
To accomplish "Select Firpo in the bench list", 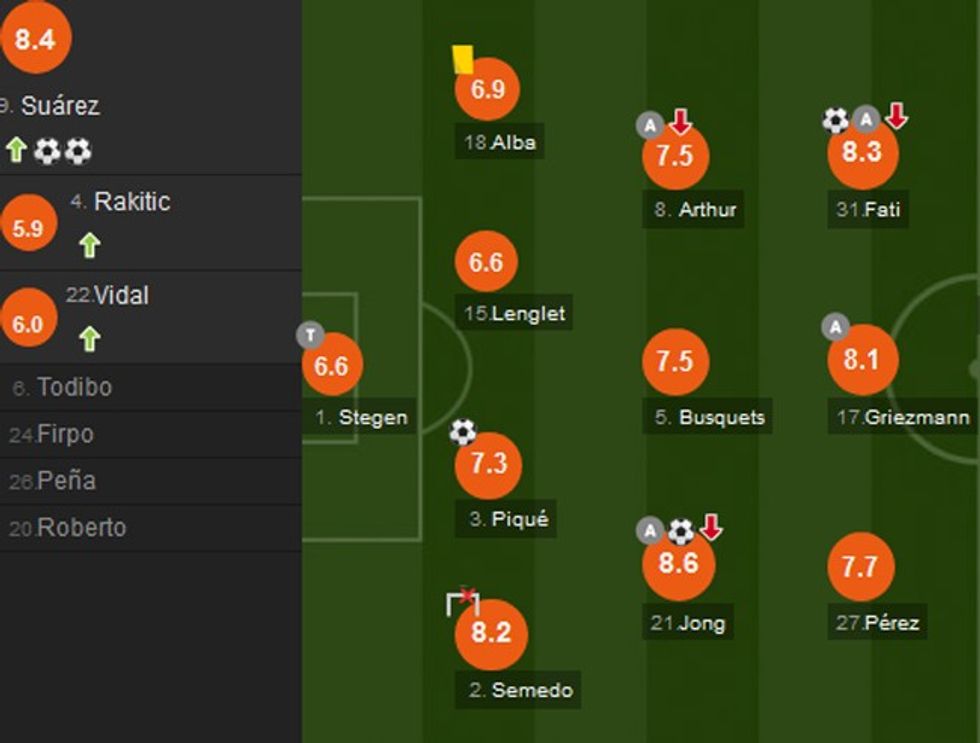I will pos(64,434).
